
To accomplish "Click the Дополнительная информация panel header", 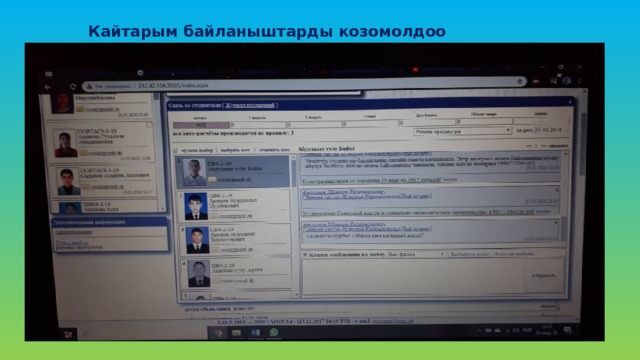I will click(x=109, y=222).
